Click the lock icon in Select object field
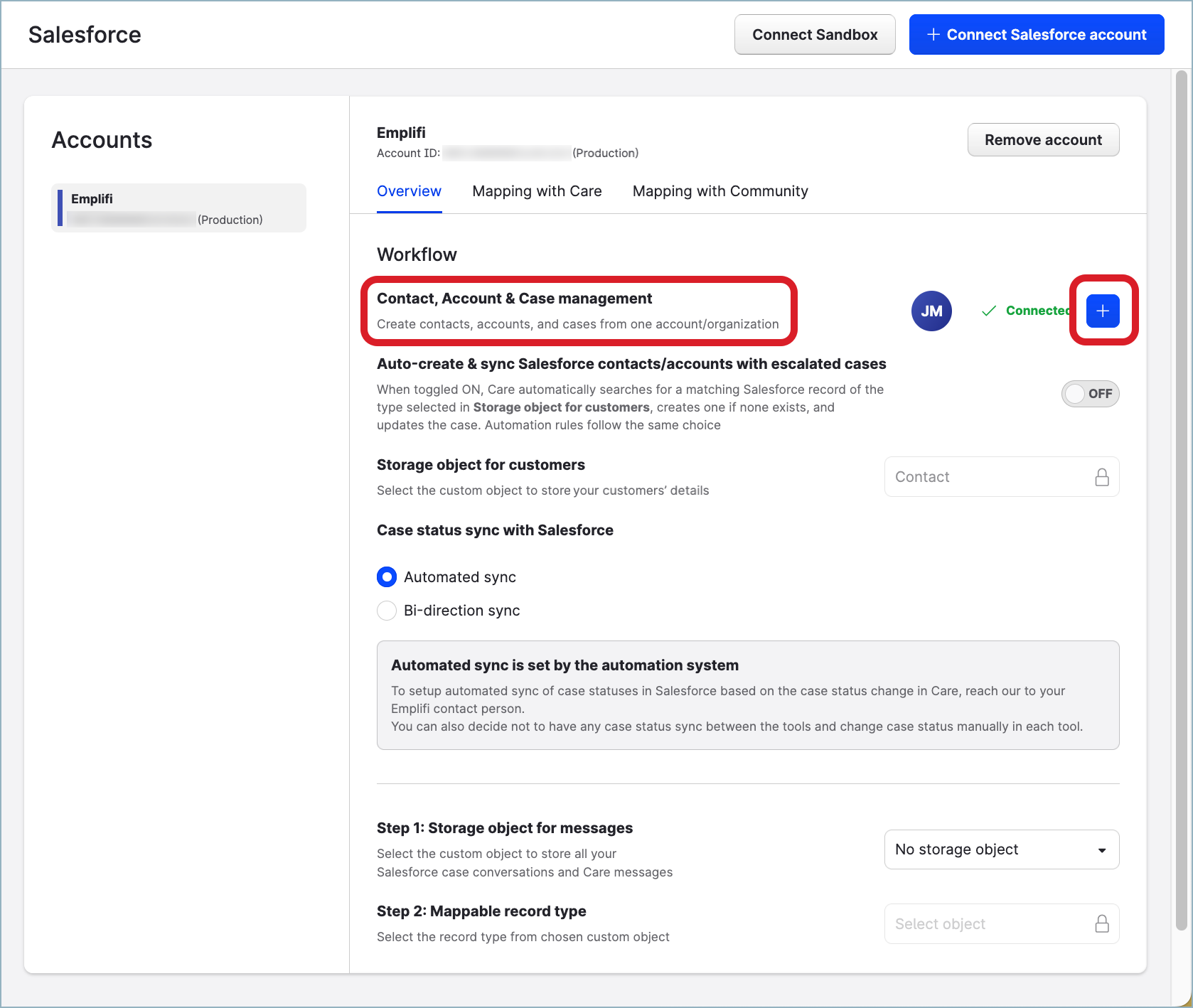This screenshot has width=1193, height=1008. pyautogui.click(x=1102, y=923)
